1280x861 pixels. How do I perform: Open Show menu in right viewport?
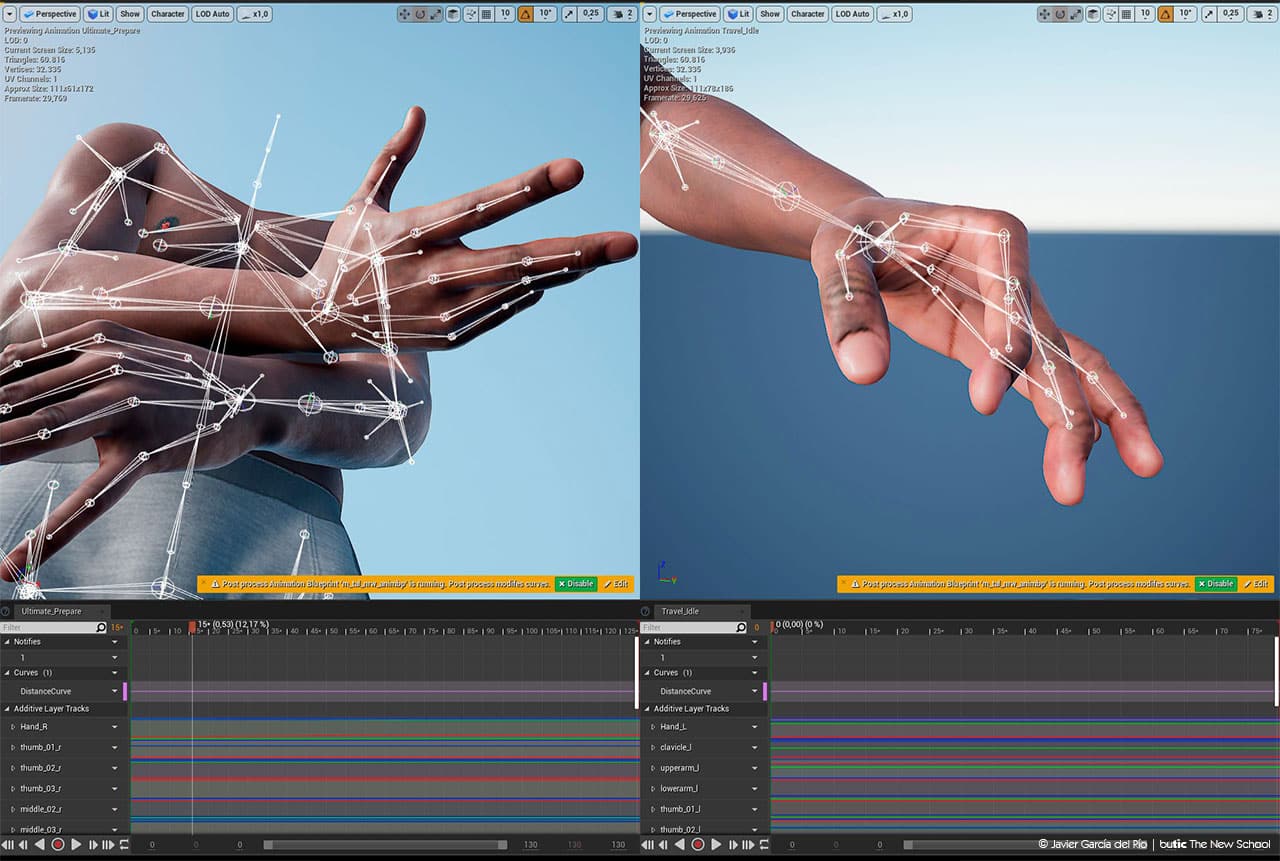coord(770,14)
